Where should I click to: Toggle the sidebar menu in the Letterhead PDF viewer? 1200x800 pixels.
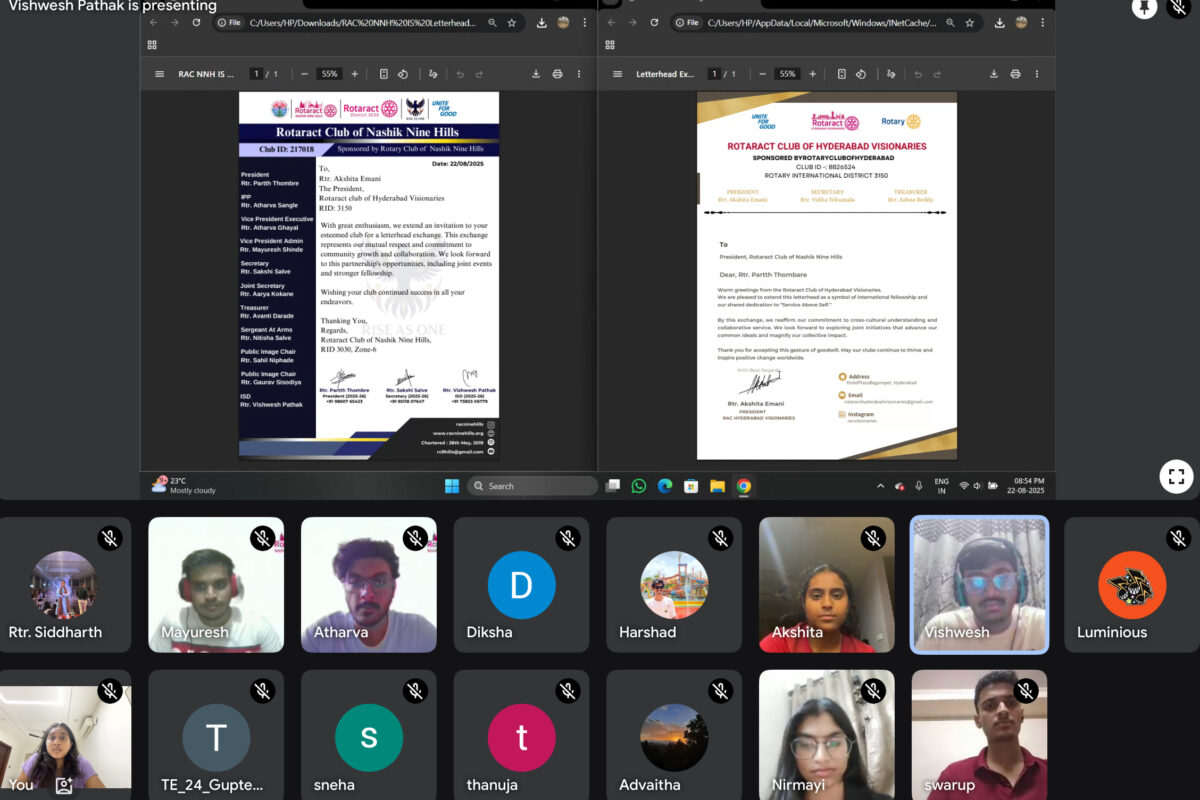click(617, 74)
